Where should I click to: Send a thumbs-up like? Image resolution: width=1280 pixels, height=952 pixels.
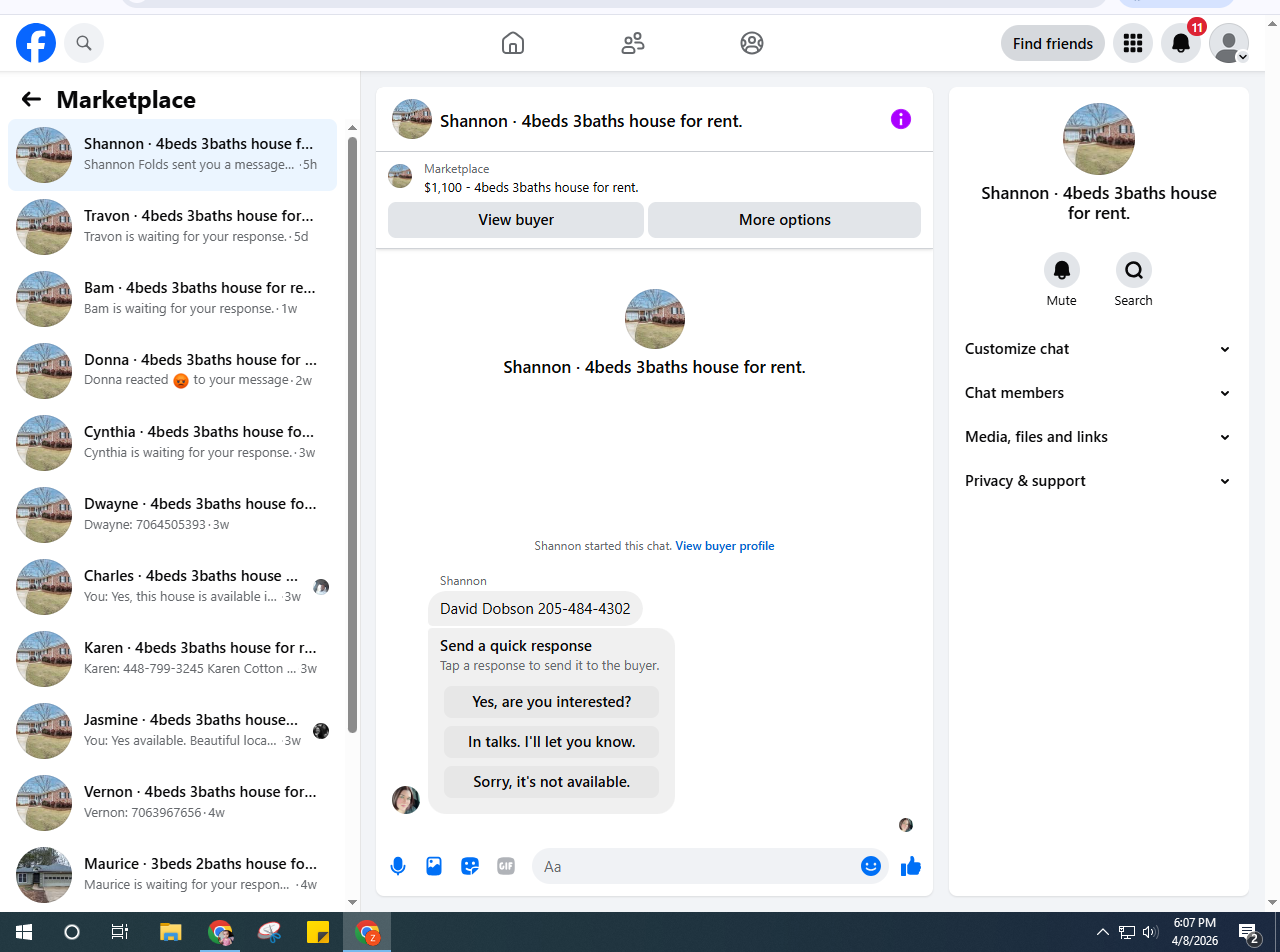[910, 866]
